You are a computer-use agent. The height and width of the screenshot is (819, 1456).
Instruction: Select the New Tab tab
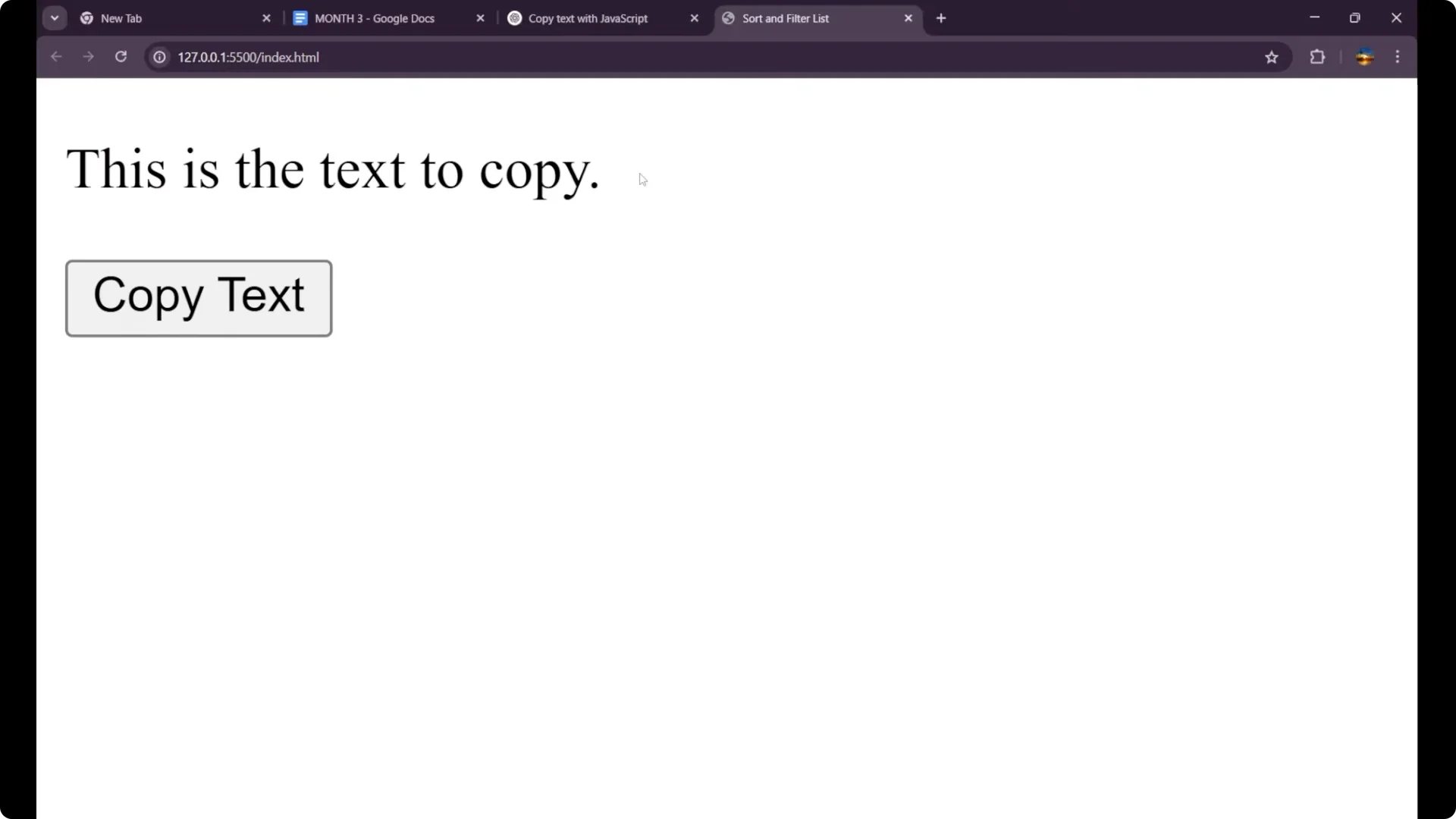coord(121,17)
